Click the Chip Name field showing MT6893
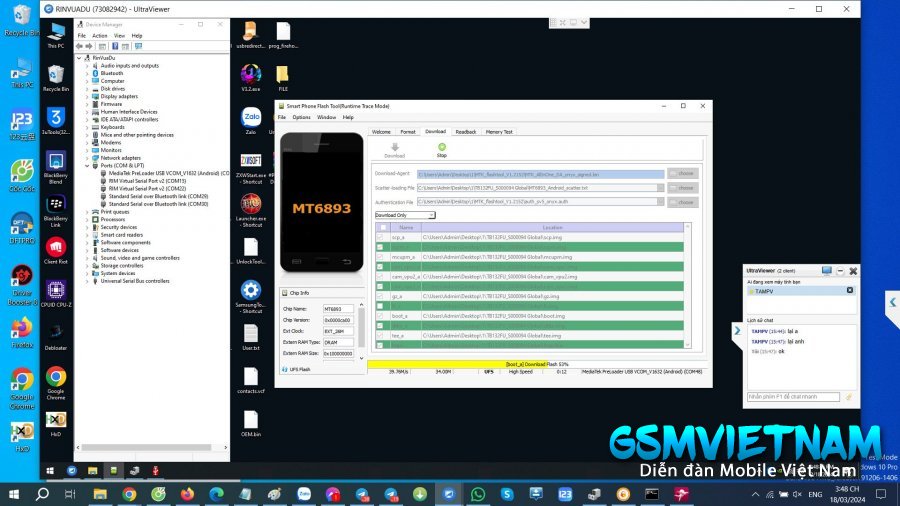Screen dimensions: 900x506 (x=338, y=309)
